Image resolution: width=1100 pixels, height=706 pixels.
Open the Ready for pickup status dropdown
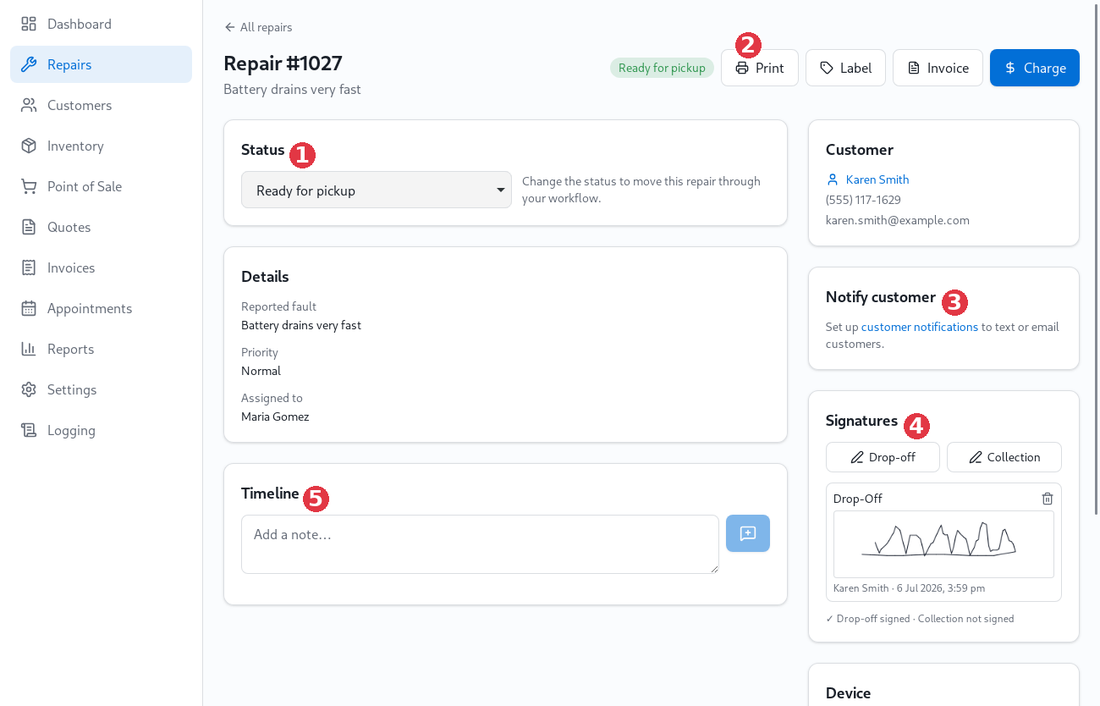pyautogui.click(x=376, y=190)
